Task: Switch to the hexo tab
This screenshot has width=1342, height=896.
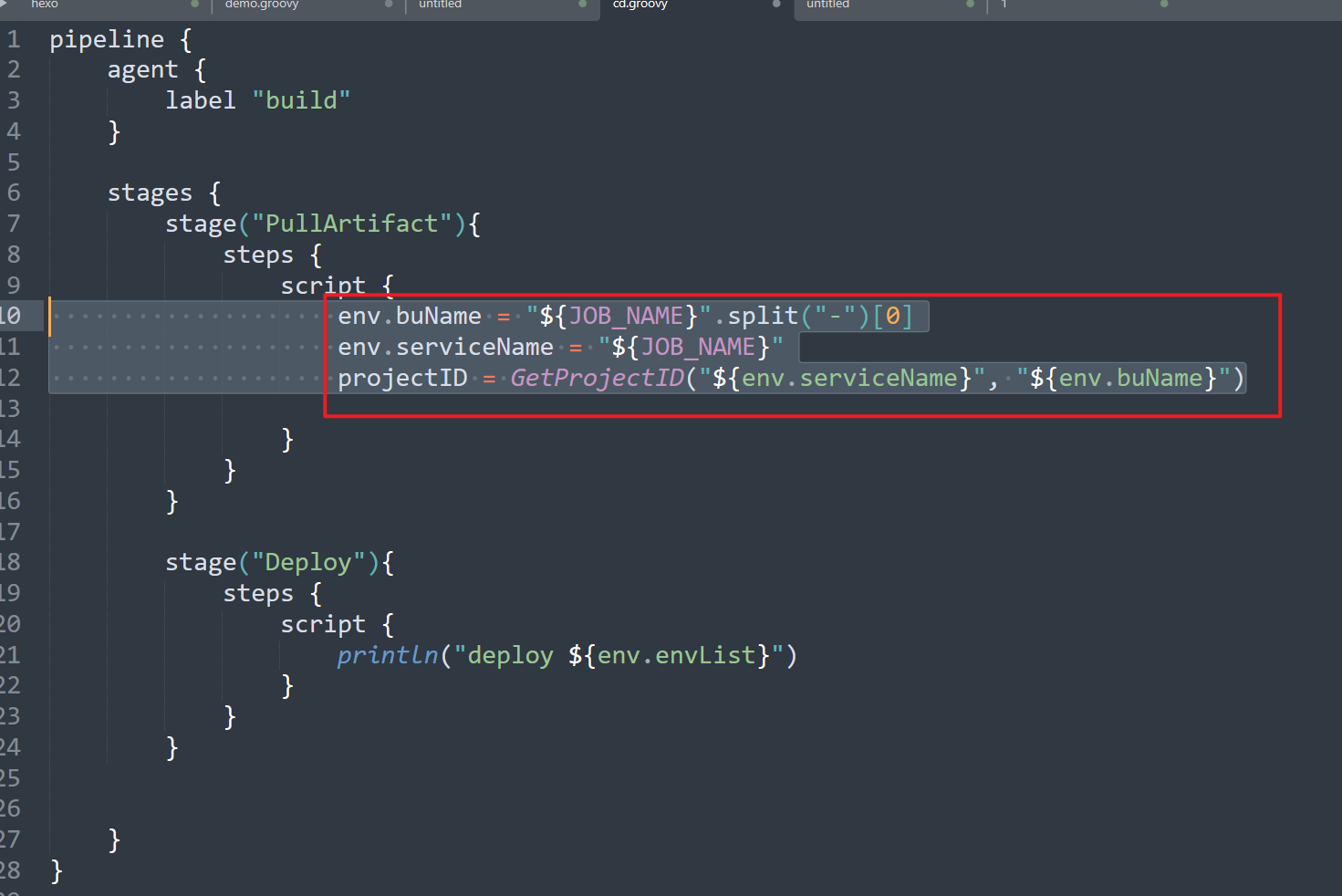Action: point(44,5)
